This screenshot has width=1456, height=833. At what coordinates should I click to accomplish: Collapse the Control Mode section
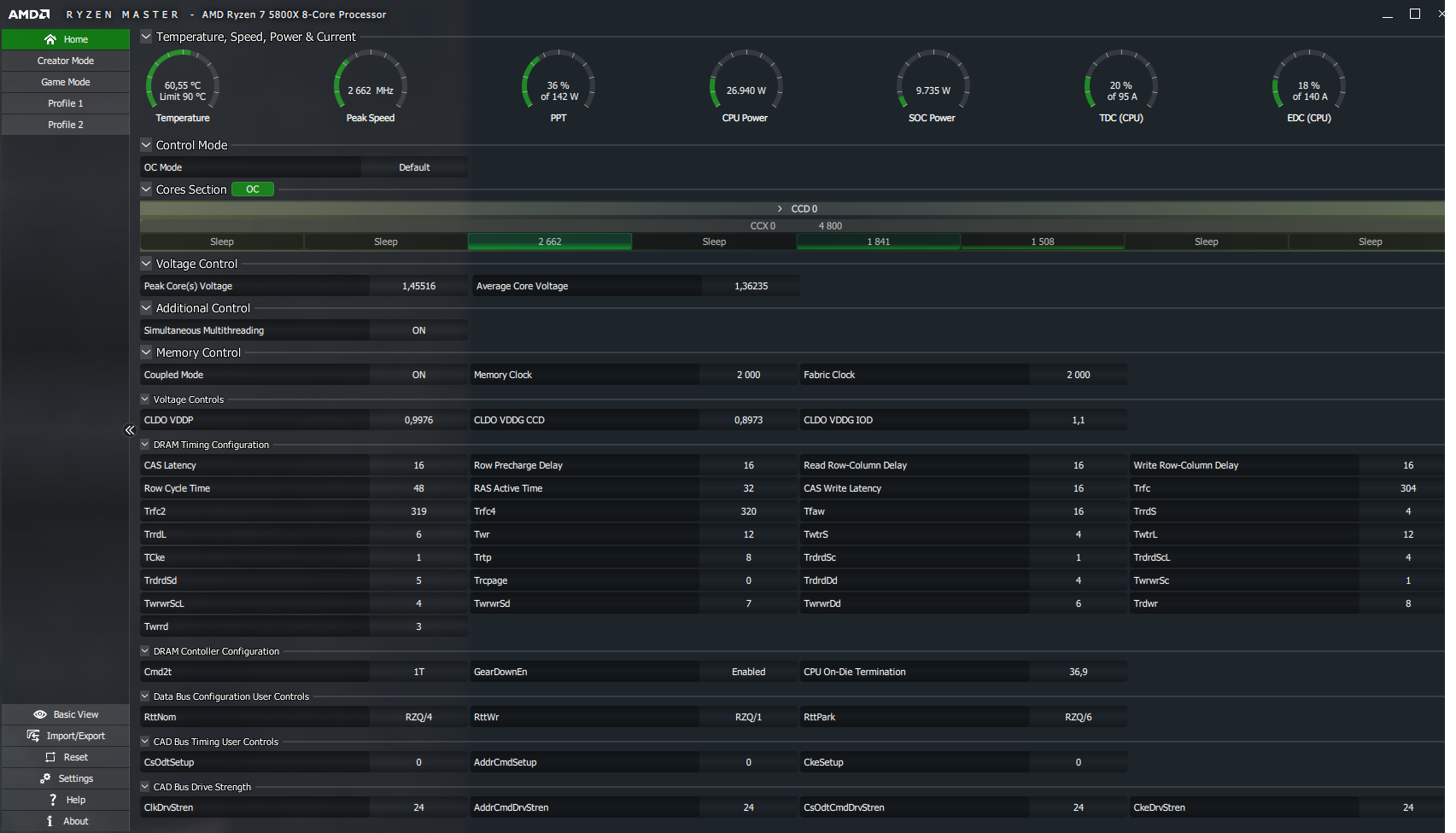(146, 145)
